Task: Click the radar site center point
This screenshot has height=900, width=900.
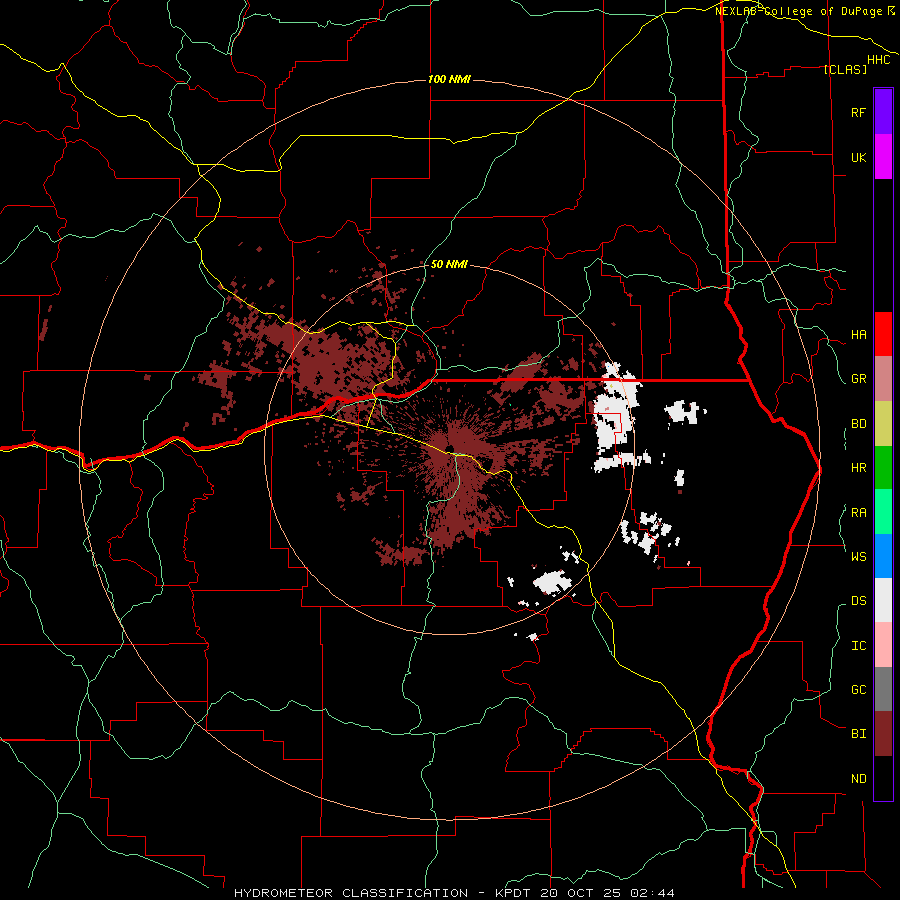Action: coord(450,449)
